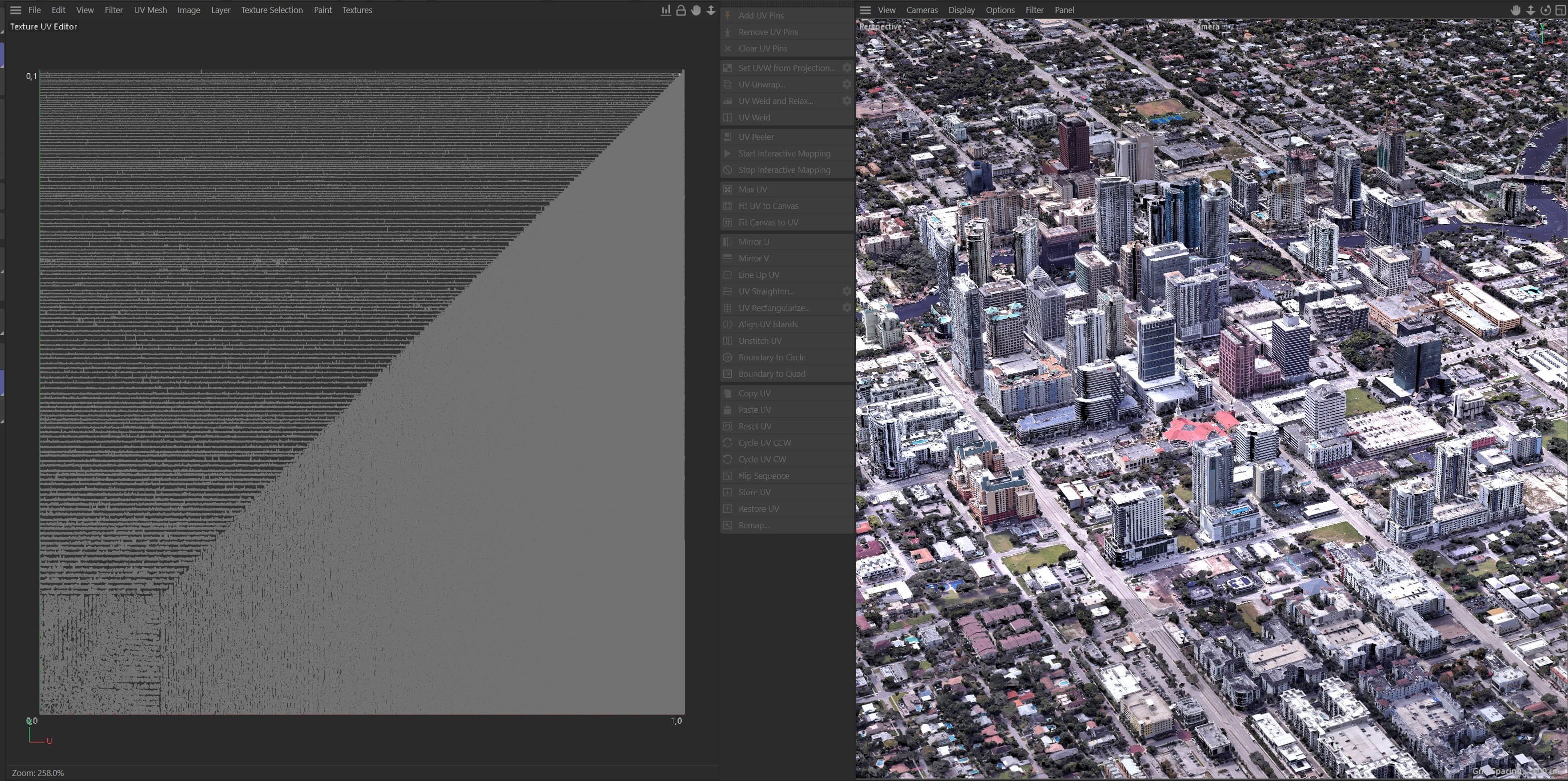
Task: Select the pan hand icon in 3D viewport
Action: 1516,9
